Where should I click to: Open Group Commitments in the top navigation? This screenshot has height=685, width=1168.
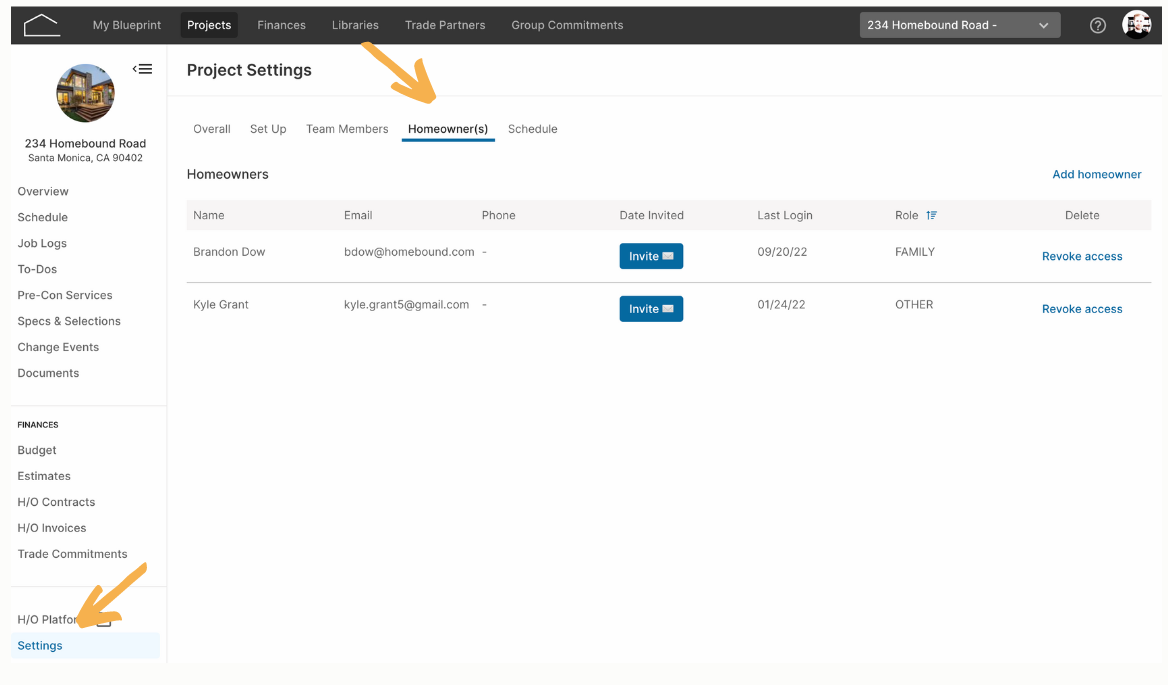567,25
